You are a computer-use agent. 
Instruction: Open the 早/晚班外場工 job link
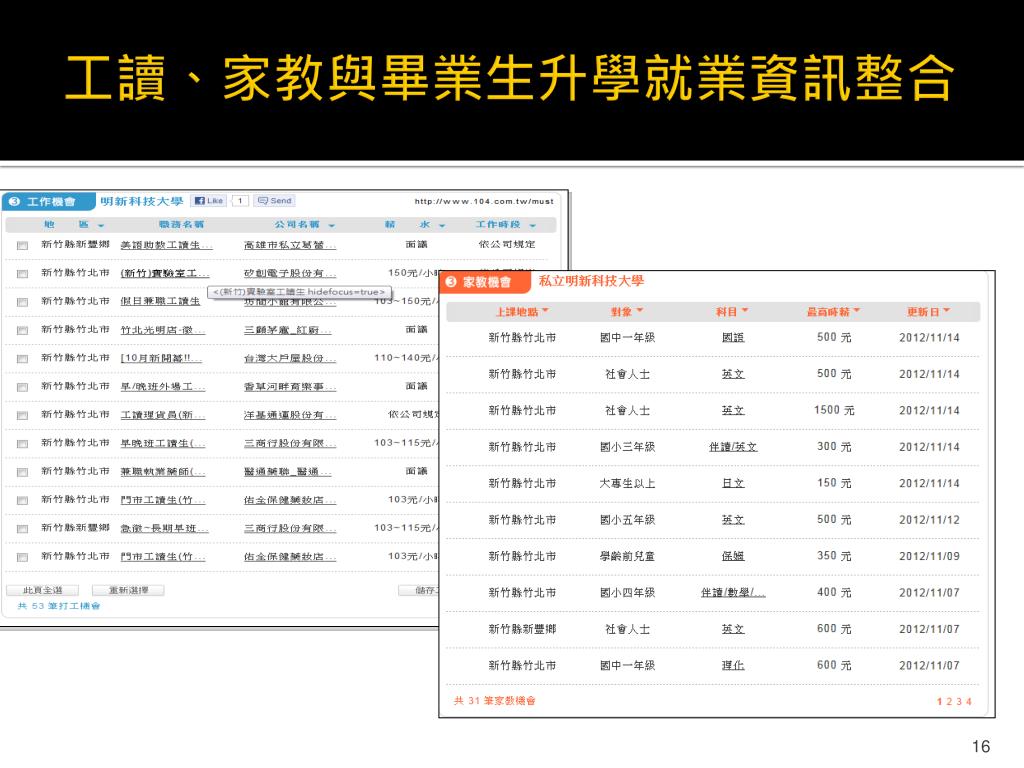coord(163,387)
